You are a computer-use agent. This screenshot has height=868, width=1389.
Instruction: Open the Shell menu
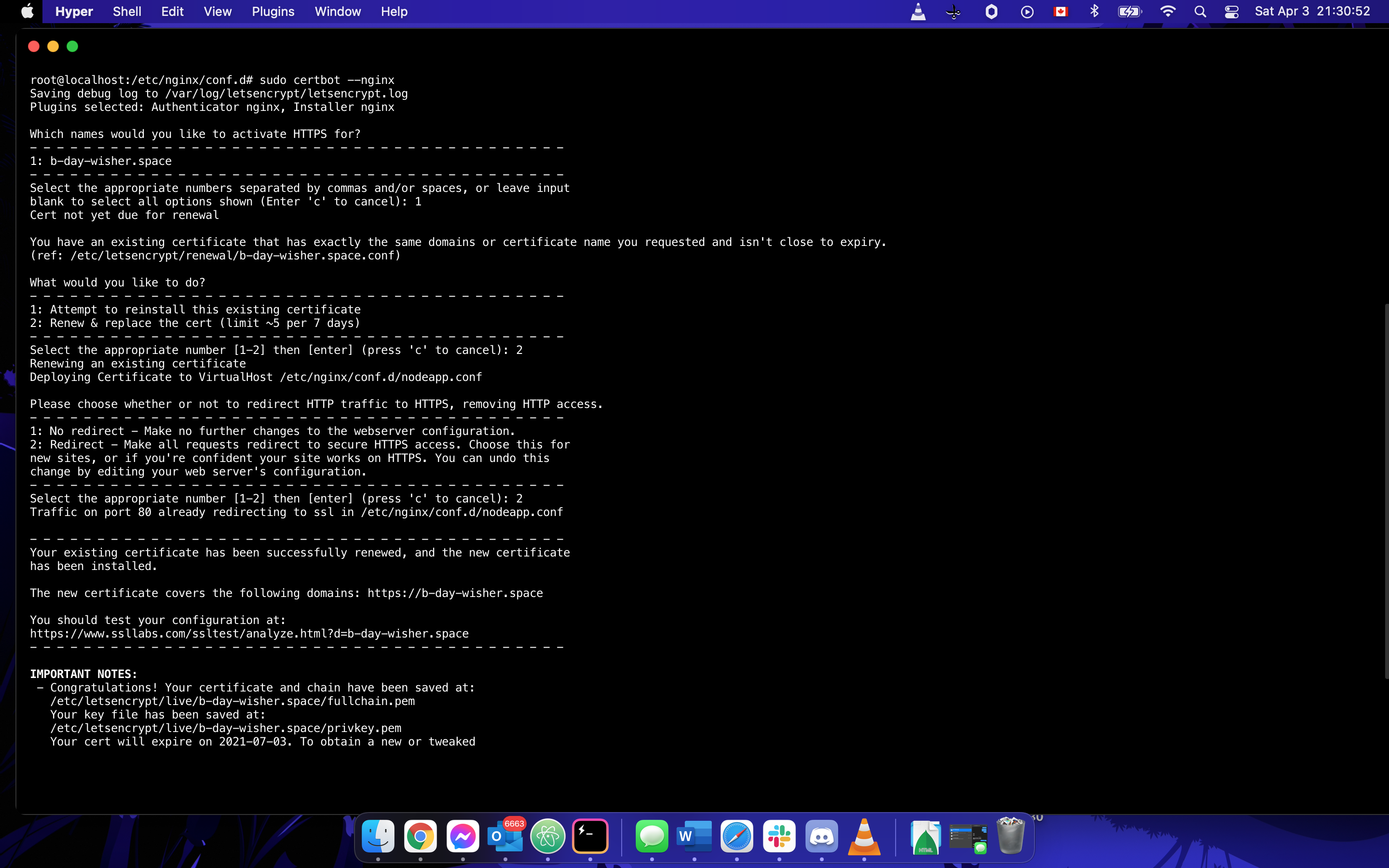click(x=127, y=12)
